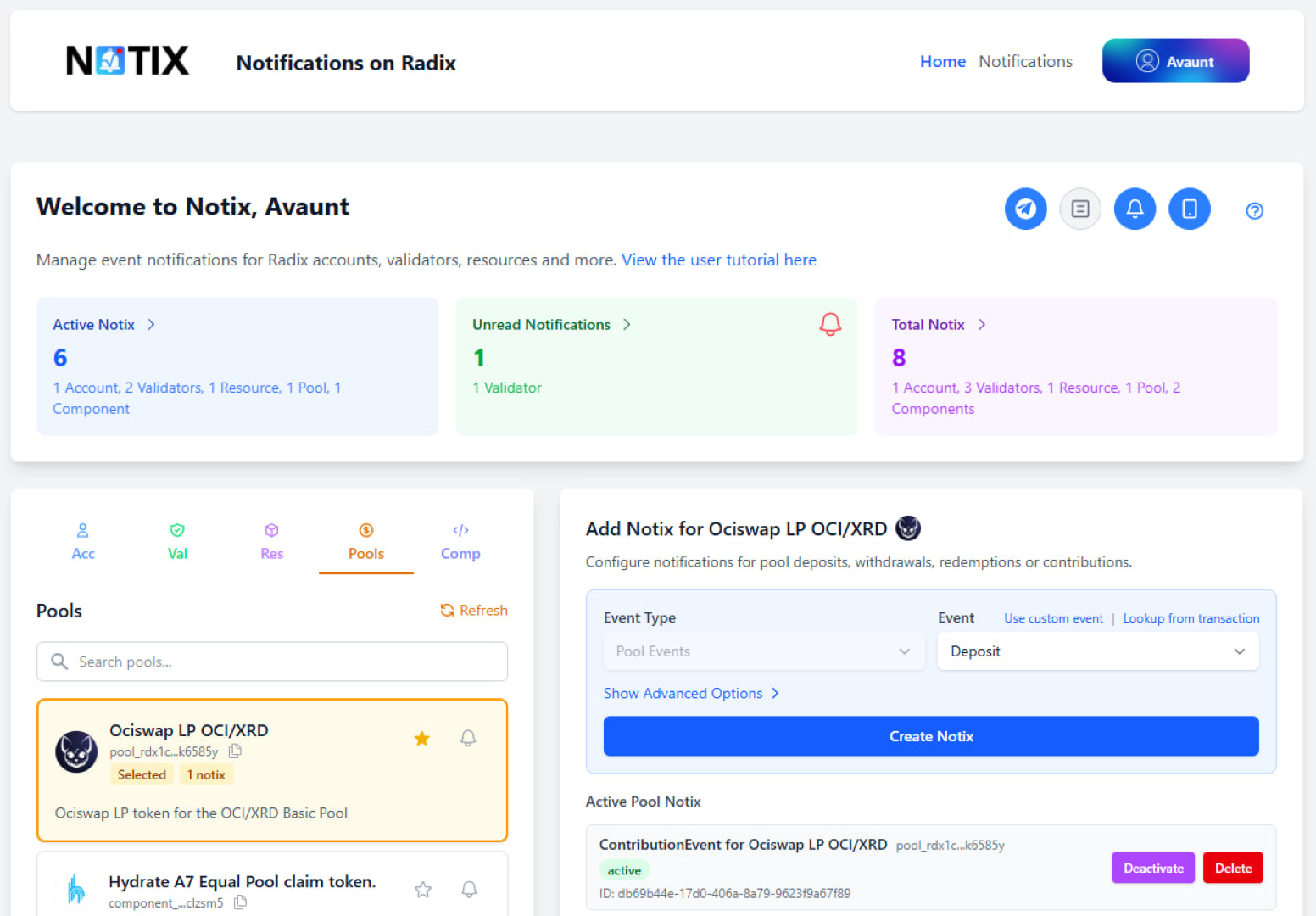Open the Total Notix chevron

981,325
